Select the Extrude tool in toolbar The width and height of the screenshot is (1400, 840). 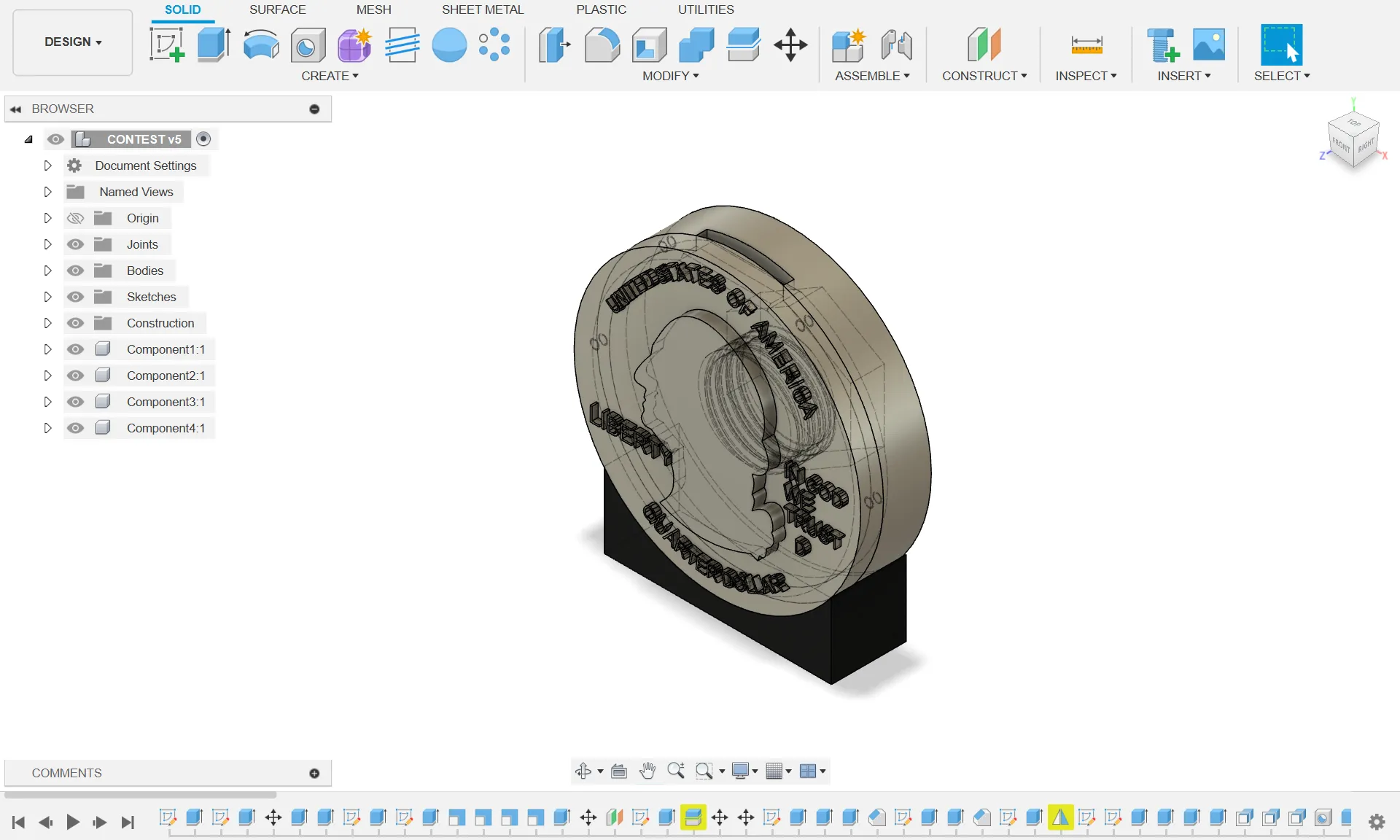point(214,44)
